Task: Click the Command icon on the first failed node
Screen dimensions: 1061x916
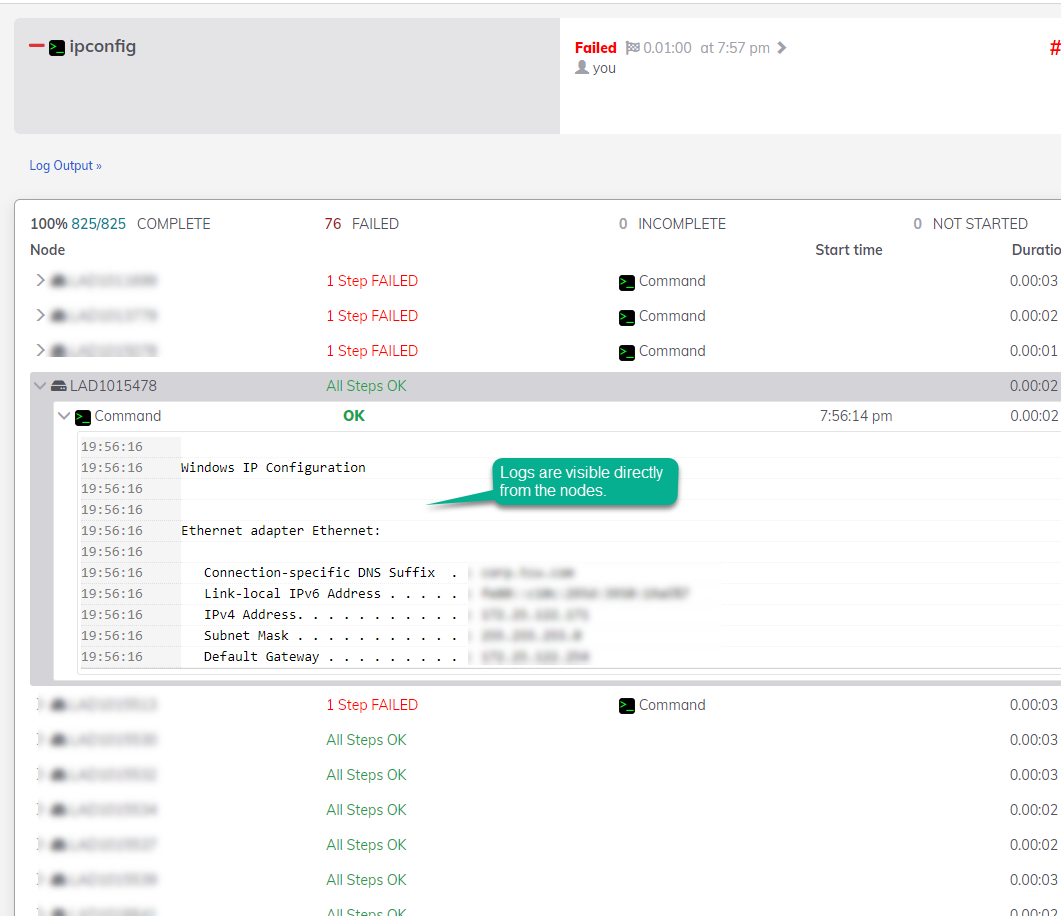Action: point(627,281)
